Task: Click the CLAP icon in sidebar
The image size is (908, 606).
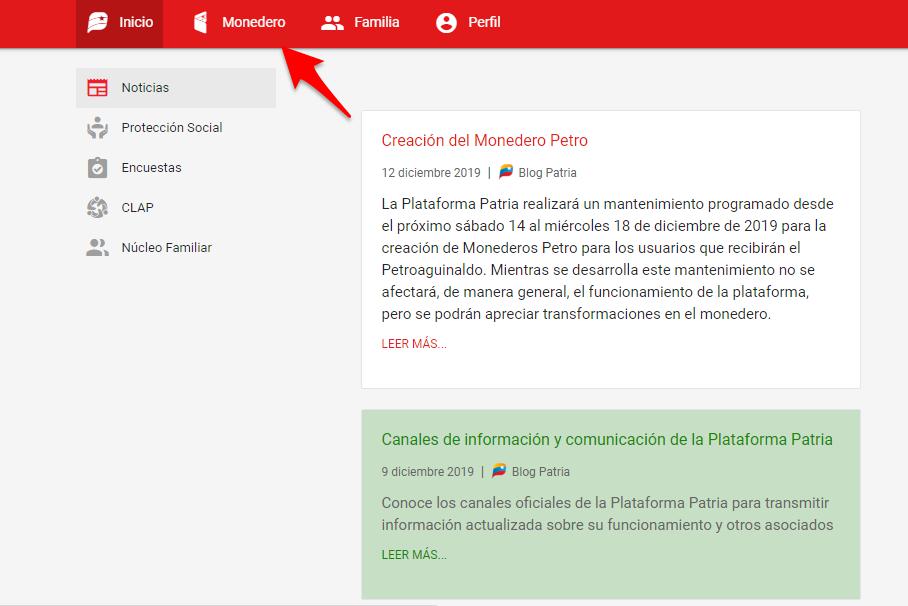Action: 97,207
